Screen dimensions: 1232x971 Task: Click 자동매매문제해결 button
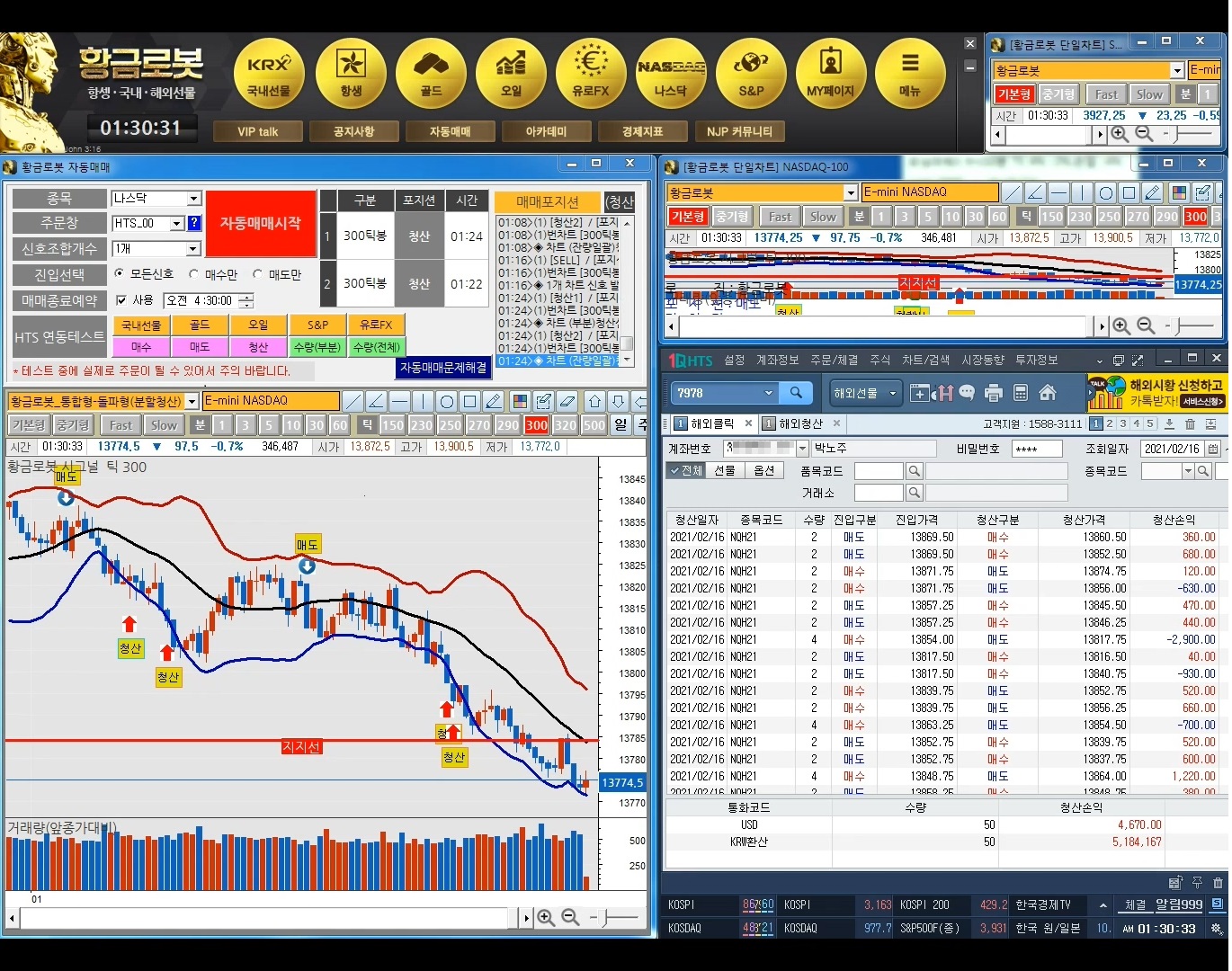[x=443, y=368]
